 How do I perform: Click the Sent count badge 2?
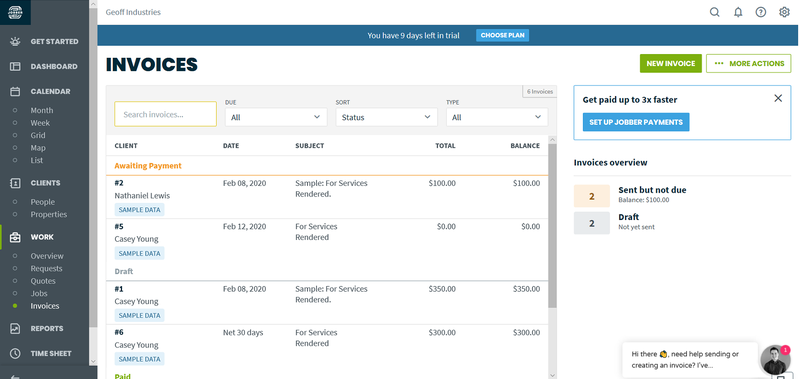[592, 196]
